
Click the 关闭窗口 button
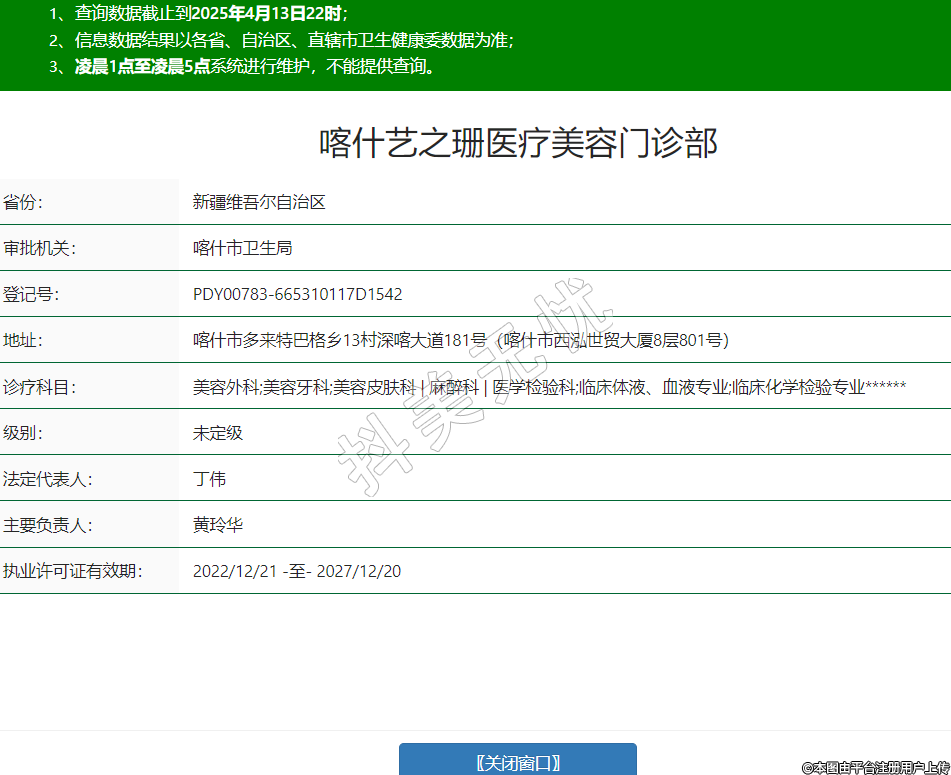tap(517, 762)
